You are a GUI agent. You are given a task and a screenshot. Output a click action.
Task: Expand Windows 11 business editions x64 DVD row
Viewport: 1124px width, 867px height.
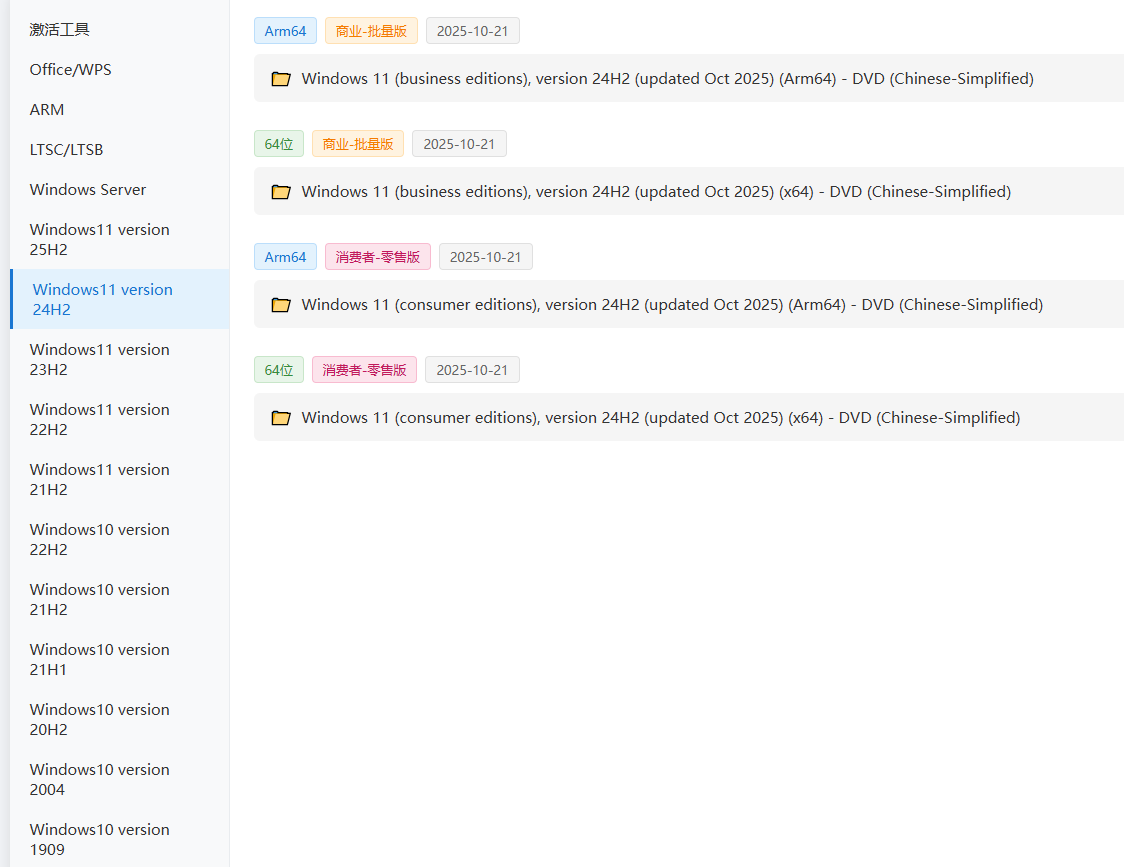(x=656, y=192)
